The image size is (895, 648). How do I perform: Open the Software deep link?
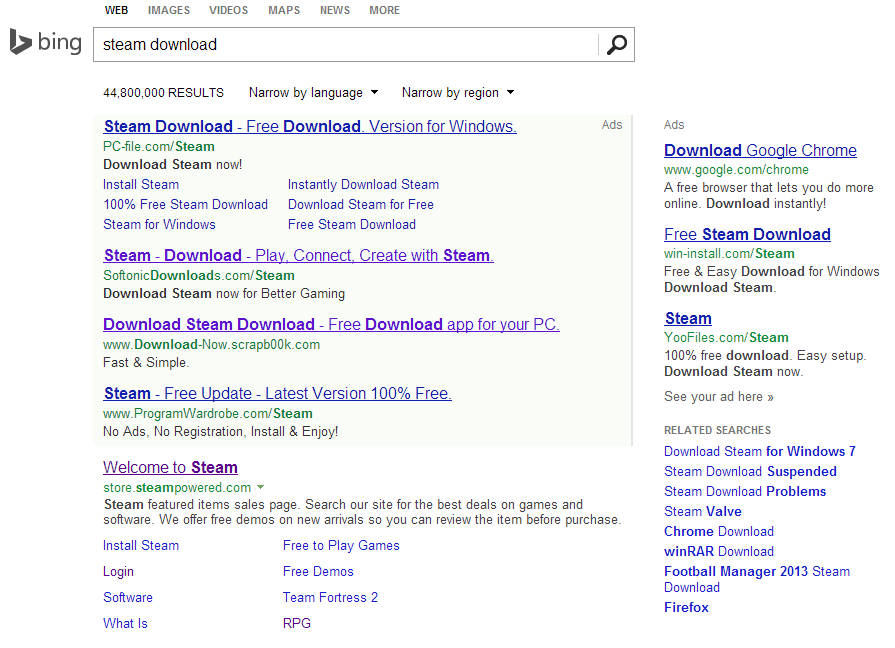(x=128, y=598)
